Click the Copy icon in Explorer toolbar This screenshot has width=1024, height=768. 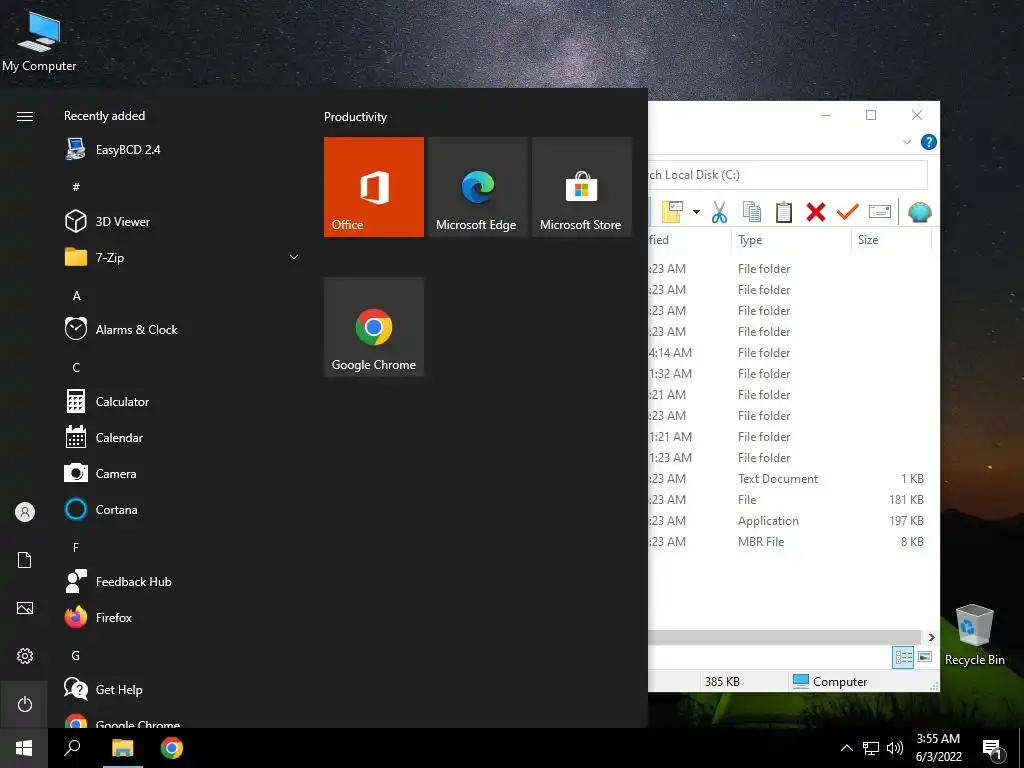pyautogui.click(x=752, y=212)
